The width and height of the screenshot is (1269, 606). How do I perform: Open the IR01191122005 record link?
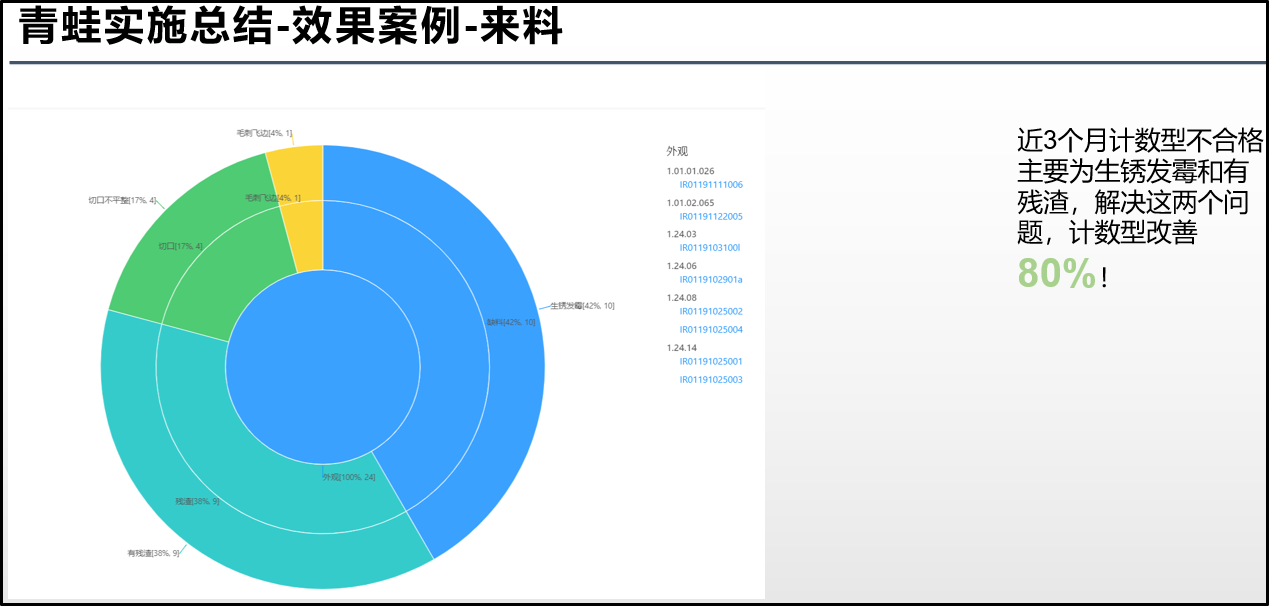(711, 217)
